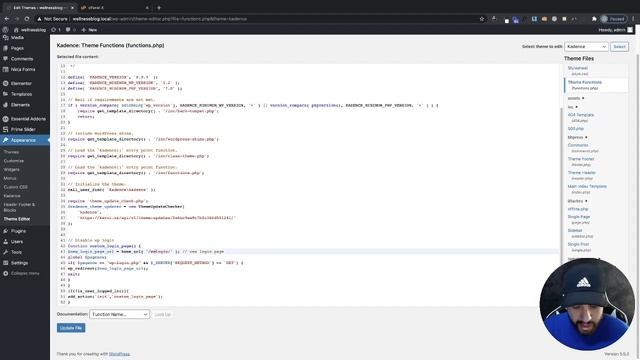Click the Update File button
Image resolution: width=640 pixels, height=360 pixels.
pyautogui.click(x=71, y=328)
